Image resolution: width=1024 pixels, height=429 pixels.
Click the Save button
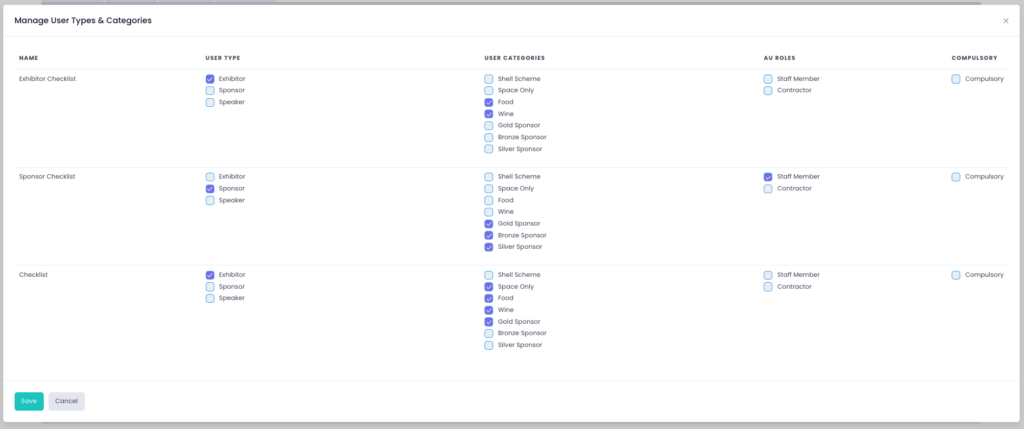coord(29,401)
